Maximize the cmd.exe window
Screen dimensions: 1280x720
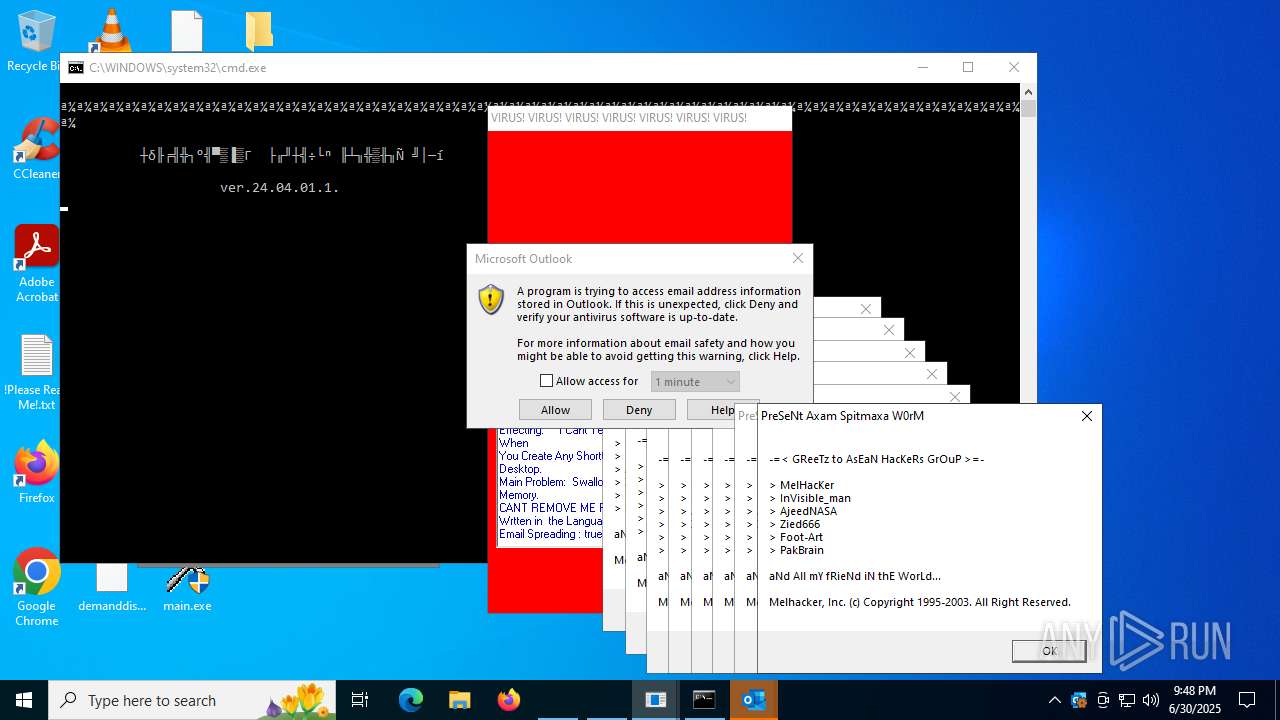(x=968, y=67)
